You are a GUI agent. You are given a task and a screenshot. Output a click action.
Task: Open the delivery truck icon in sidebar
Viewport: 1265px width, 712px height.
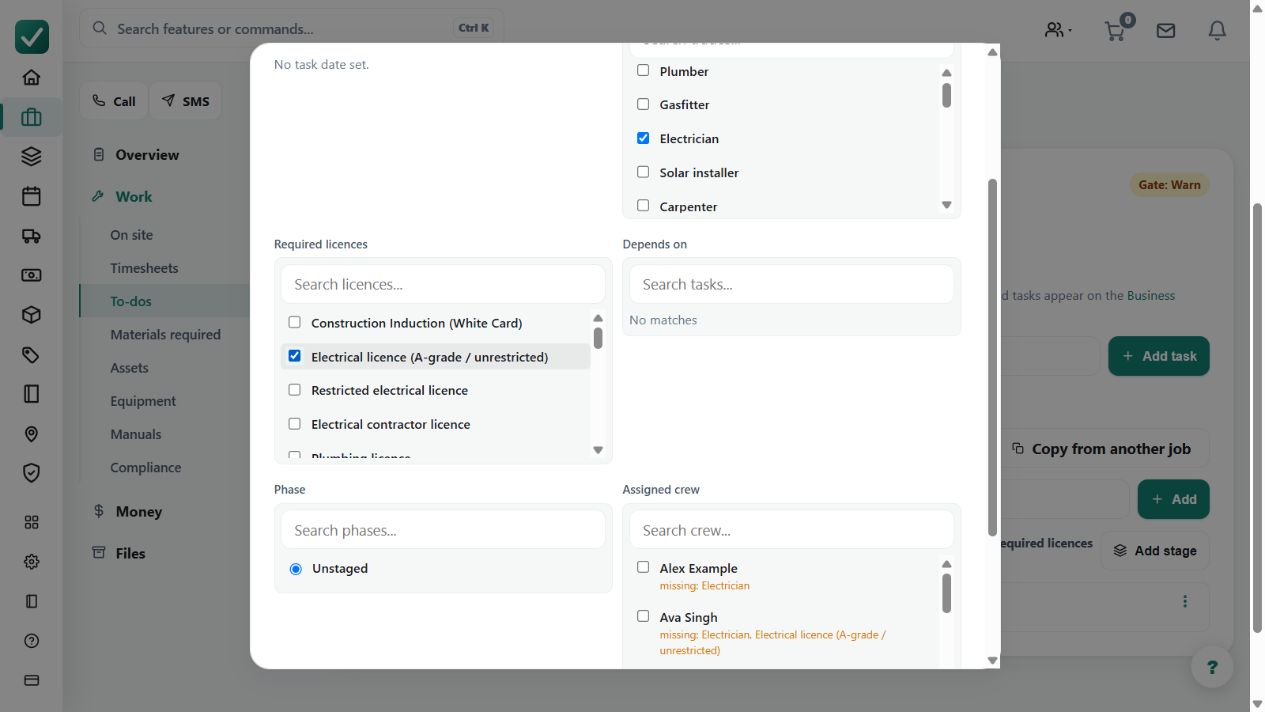31,236
